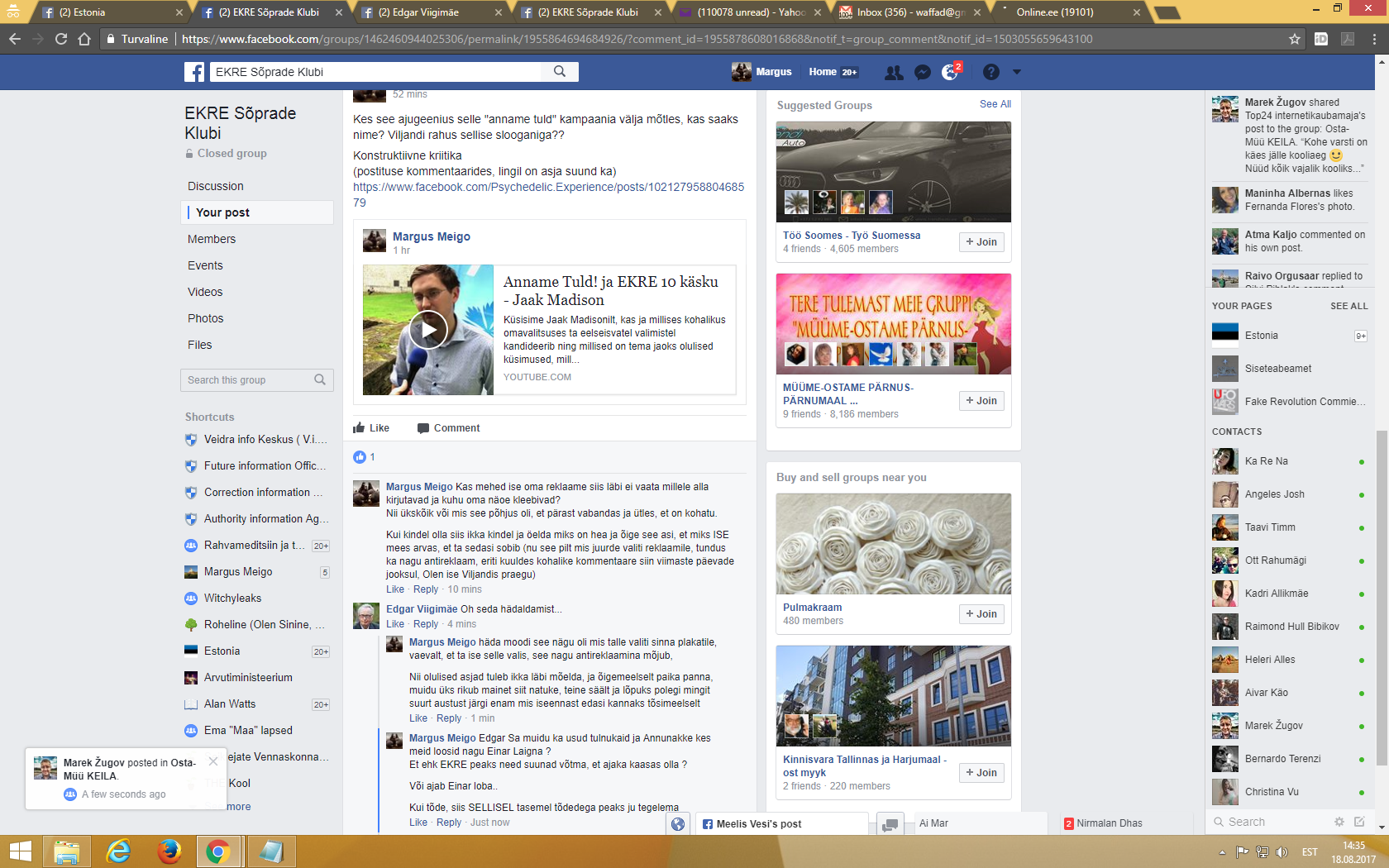Dismiss the Marek Žugov notification popup

(213, 761)
